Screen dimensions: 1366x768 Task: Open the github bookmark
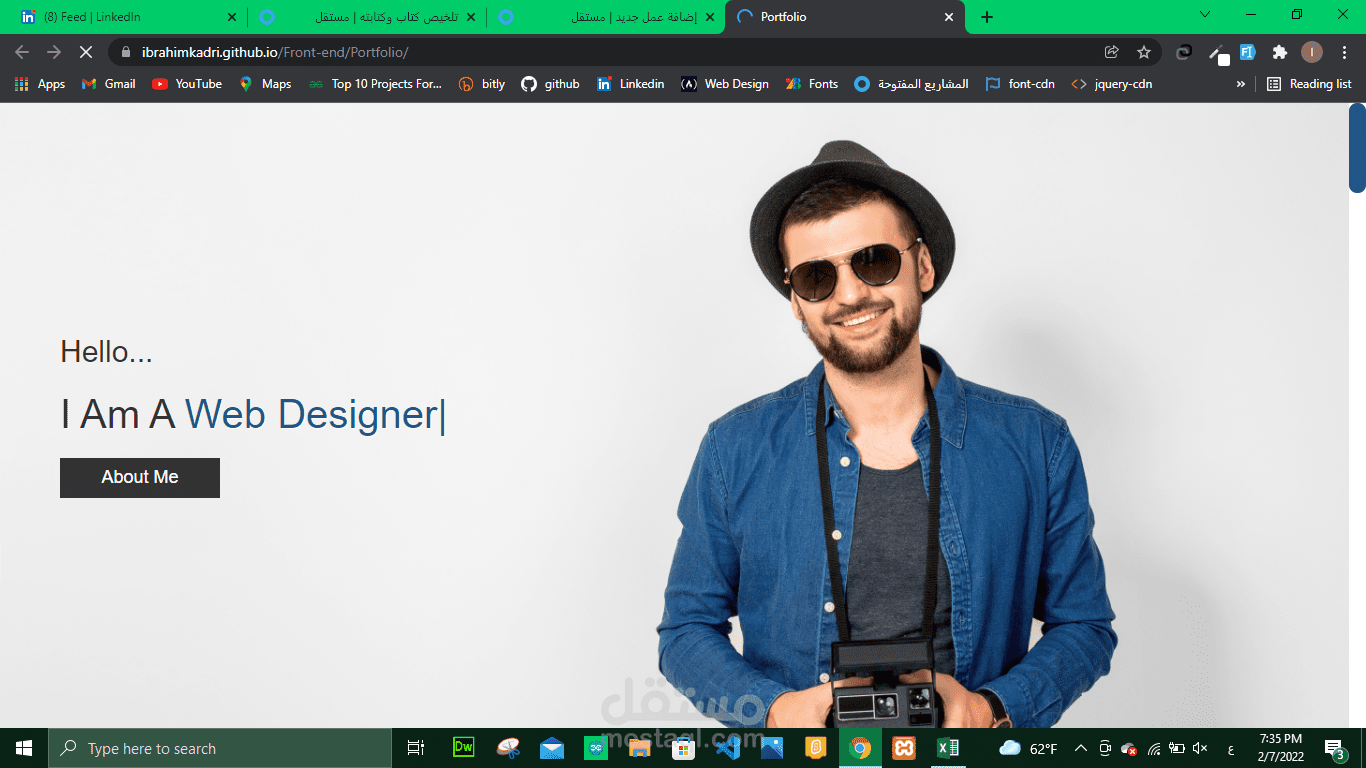click(x=550, y=84)
